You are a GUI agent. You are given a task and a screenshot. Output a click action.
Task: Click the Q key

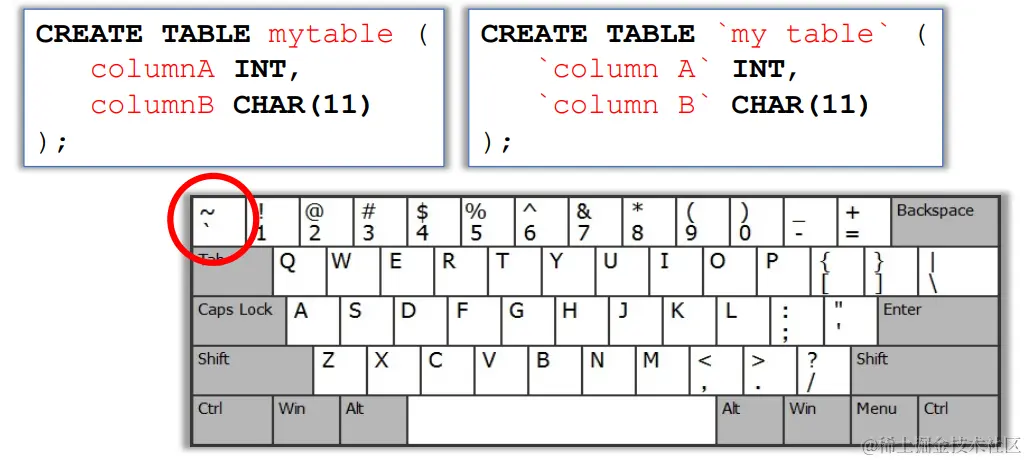pyautogui.click(x=300, y=271)
